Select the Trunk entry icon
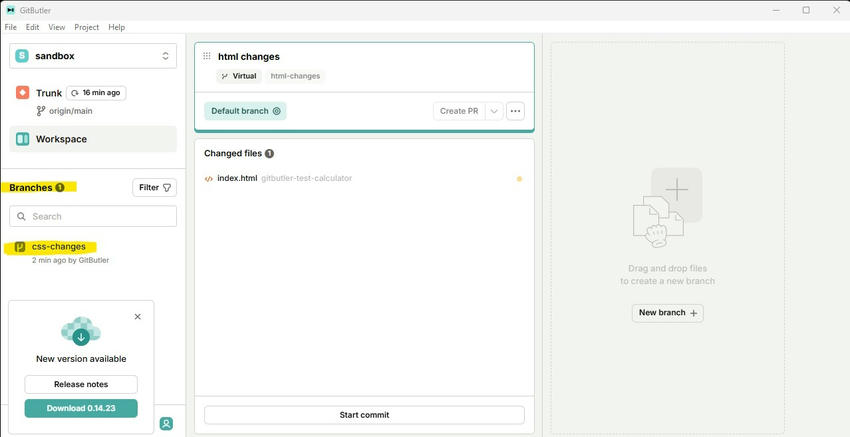The height and width of the screenshot is (437, 850). pos(22,93)
